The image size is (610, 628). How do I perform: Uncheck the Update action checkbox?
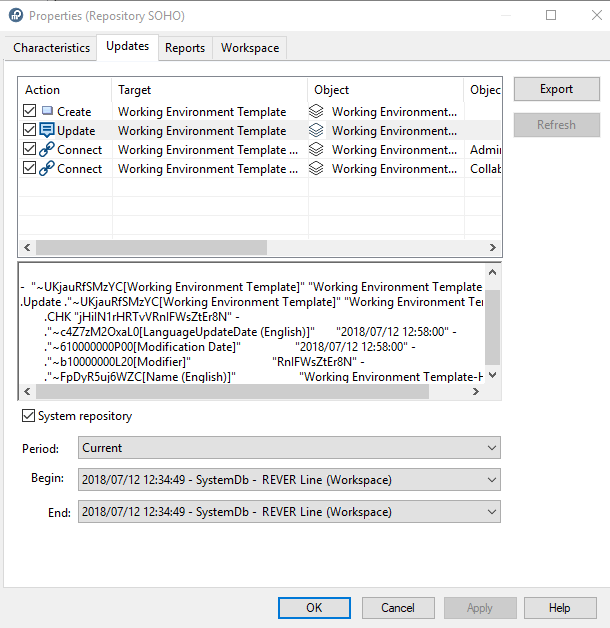(x=29, y=131)
